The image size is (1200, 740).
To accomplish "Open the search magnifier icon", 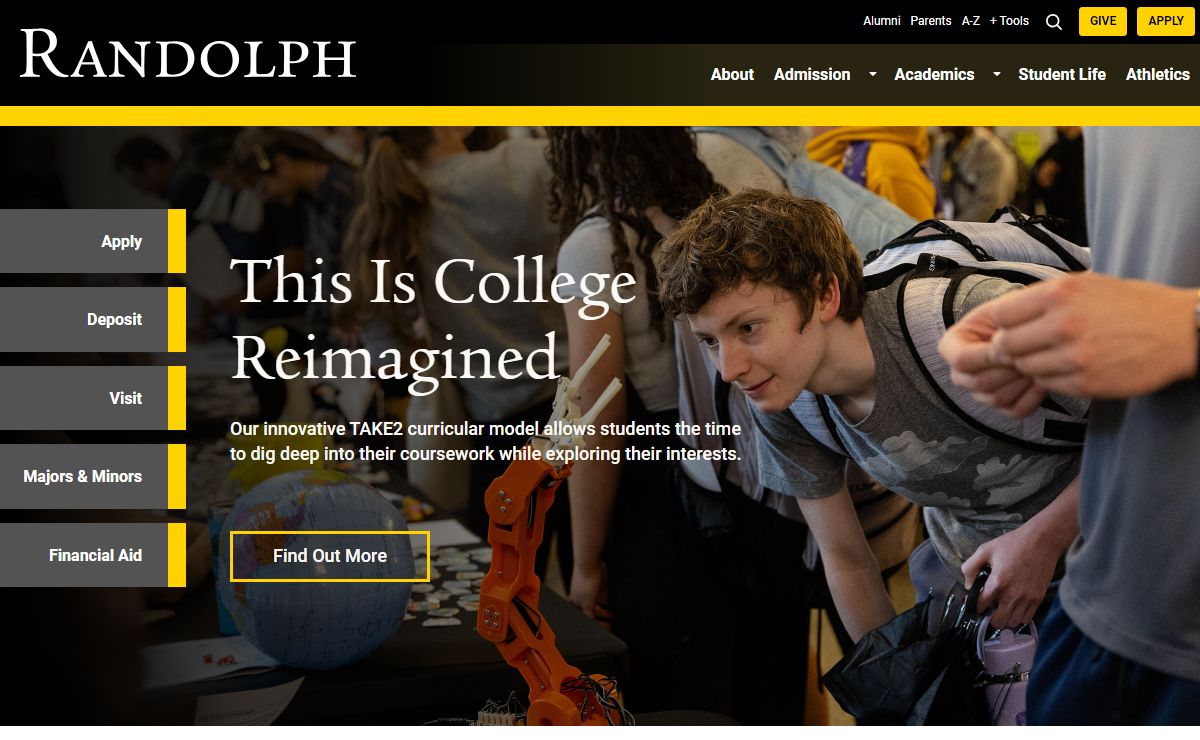I will click(1054, 21).
